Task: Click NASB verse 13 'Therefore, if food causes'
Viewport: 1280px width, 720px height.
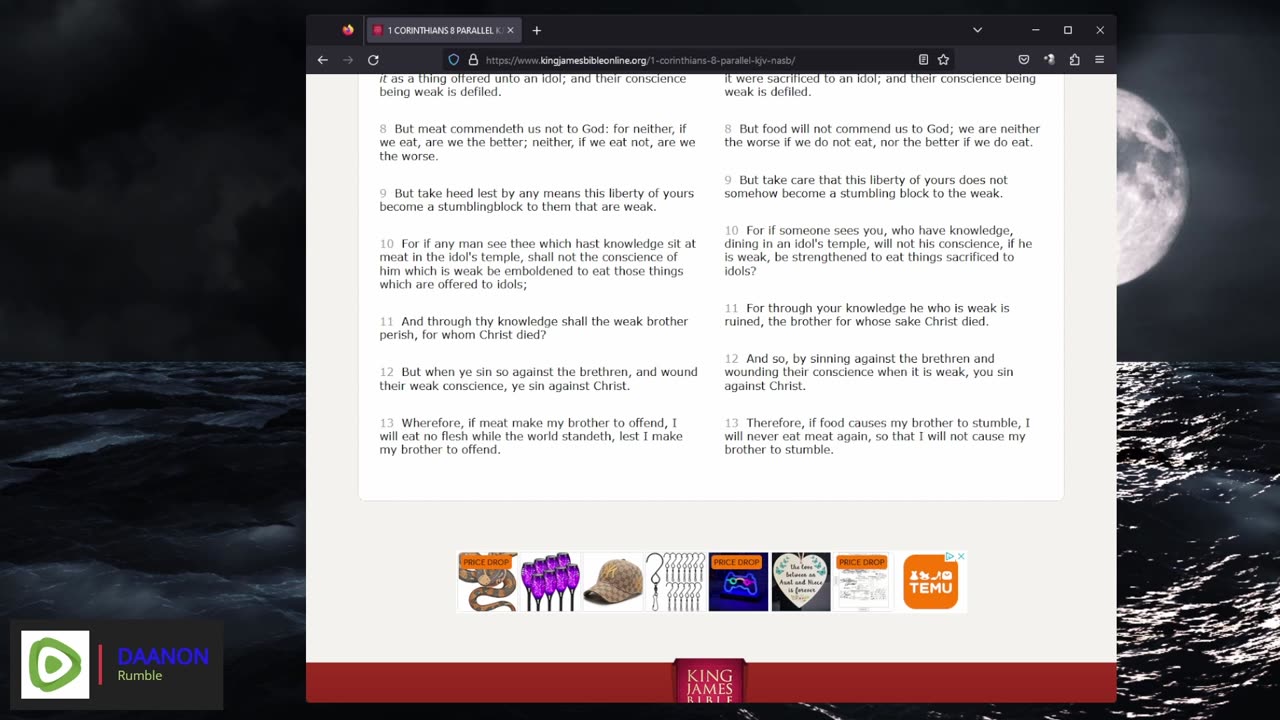Action: point(877,436)
